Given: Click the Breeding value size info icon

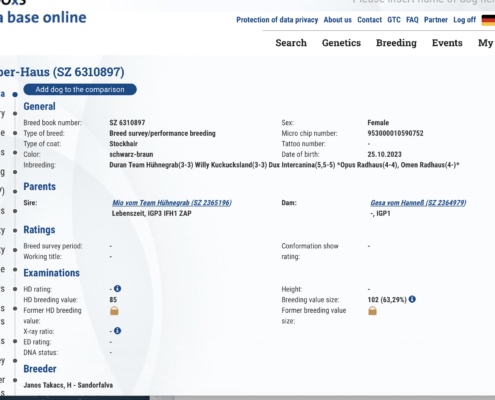Looking at the screenshot, I should tap(412, 299).
